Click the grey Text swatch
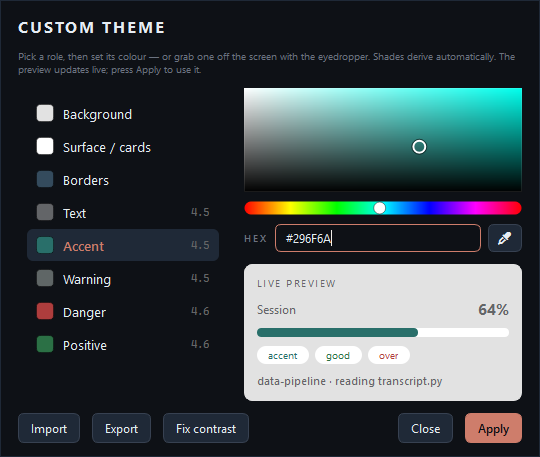This screenshot has width=540, height=457. click(x=45, y=212)
